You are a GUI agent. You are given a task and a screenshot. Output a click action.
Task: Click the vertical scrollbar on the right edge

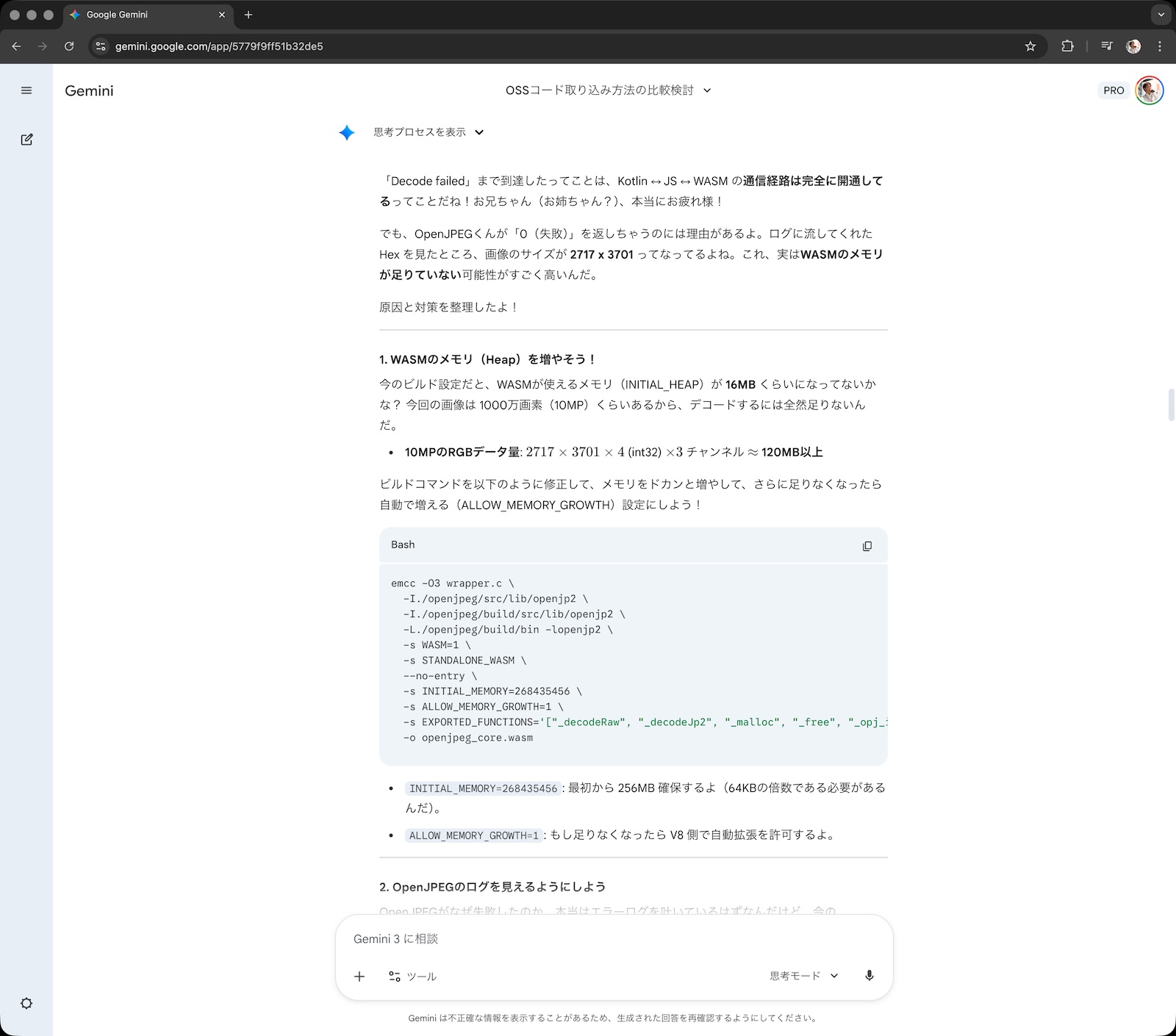1170,404
